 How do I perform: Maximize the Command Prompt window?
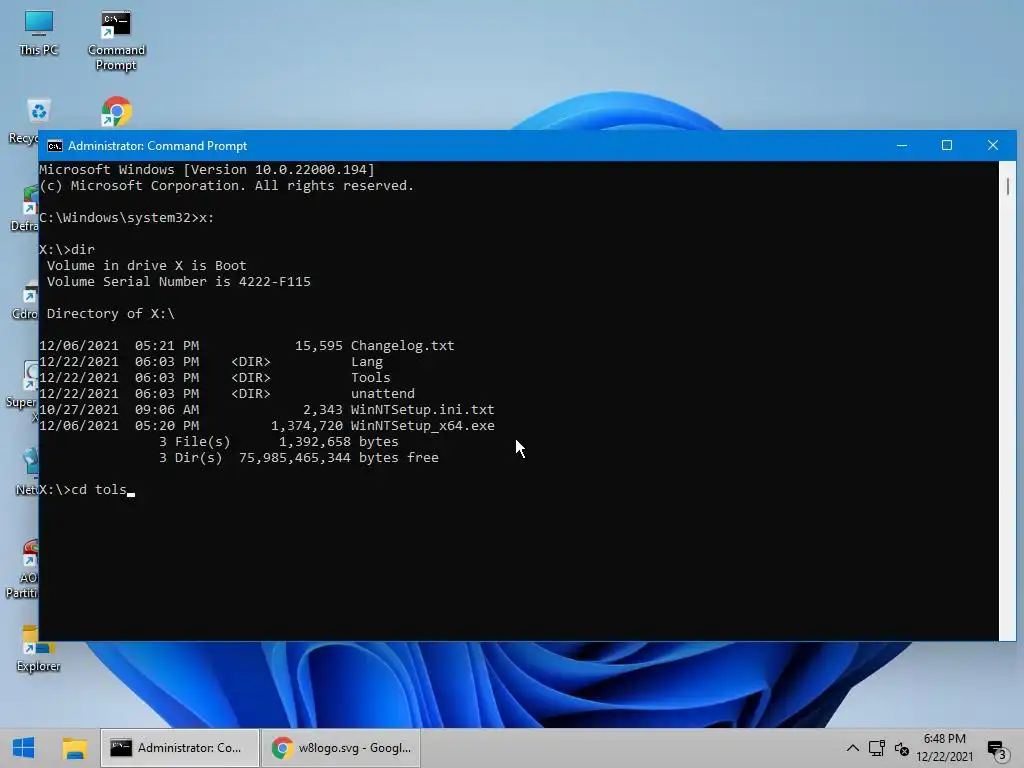point(946,145)
